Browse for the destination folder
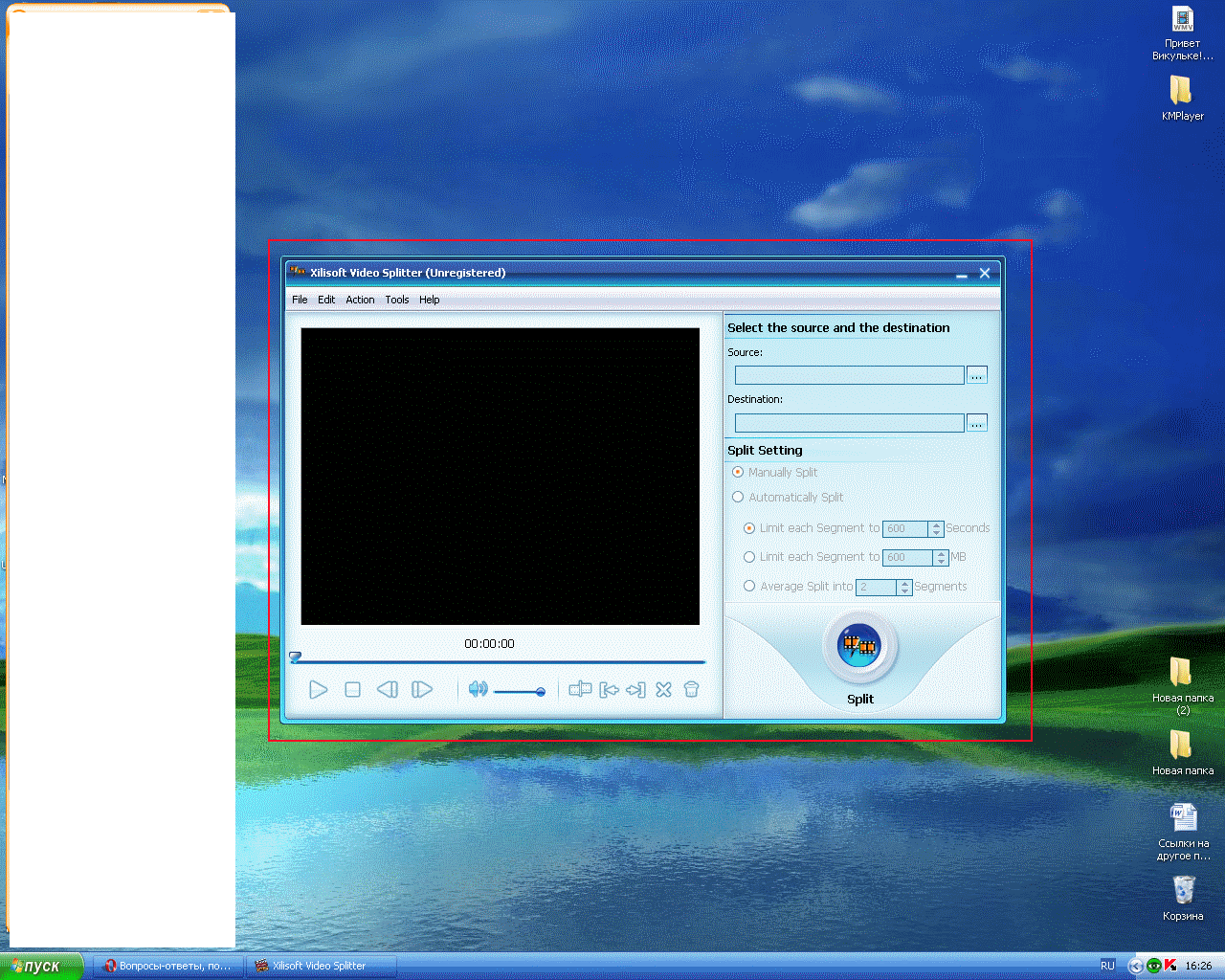The image size is (1225, 980). tap(976, 422)
